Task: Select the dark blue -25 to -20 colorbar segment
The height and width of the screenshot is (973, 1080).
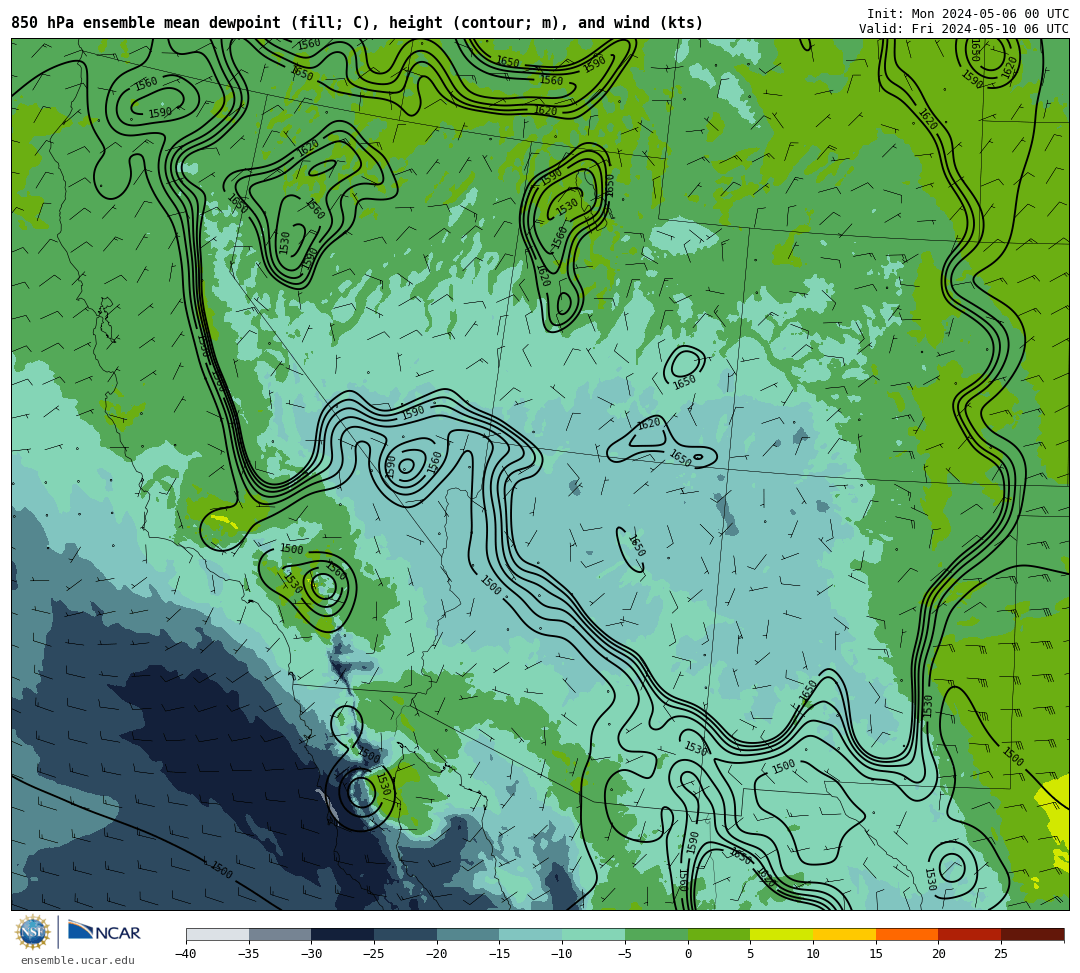Action: [405, 934]
